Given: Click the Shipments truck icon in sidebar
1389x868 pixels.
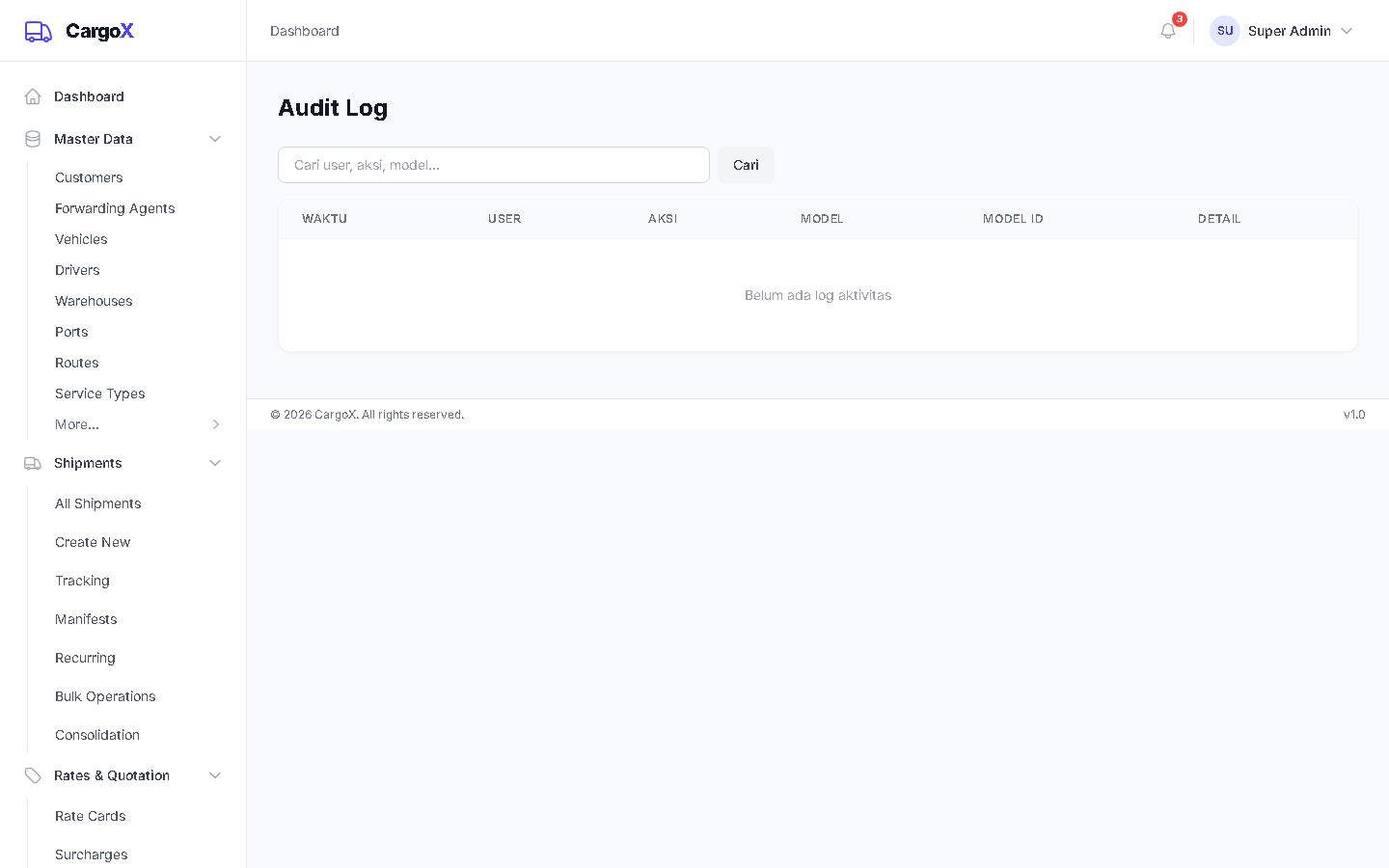Looking at the screenshot, I should [33, 463].
